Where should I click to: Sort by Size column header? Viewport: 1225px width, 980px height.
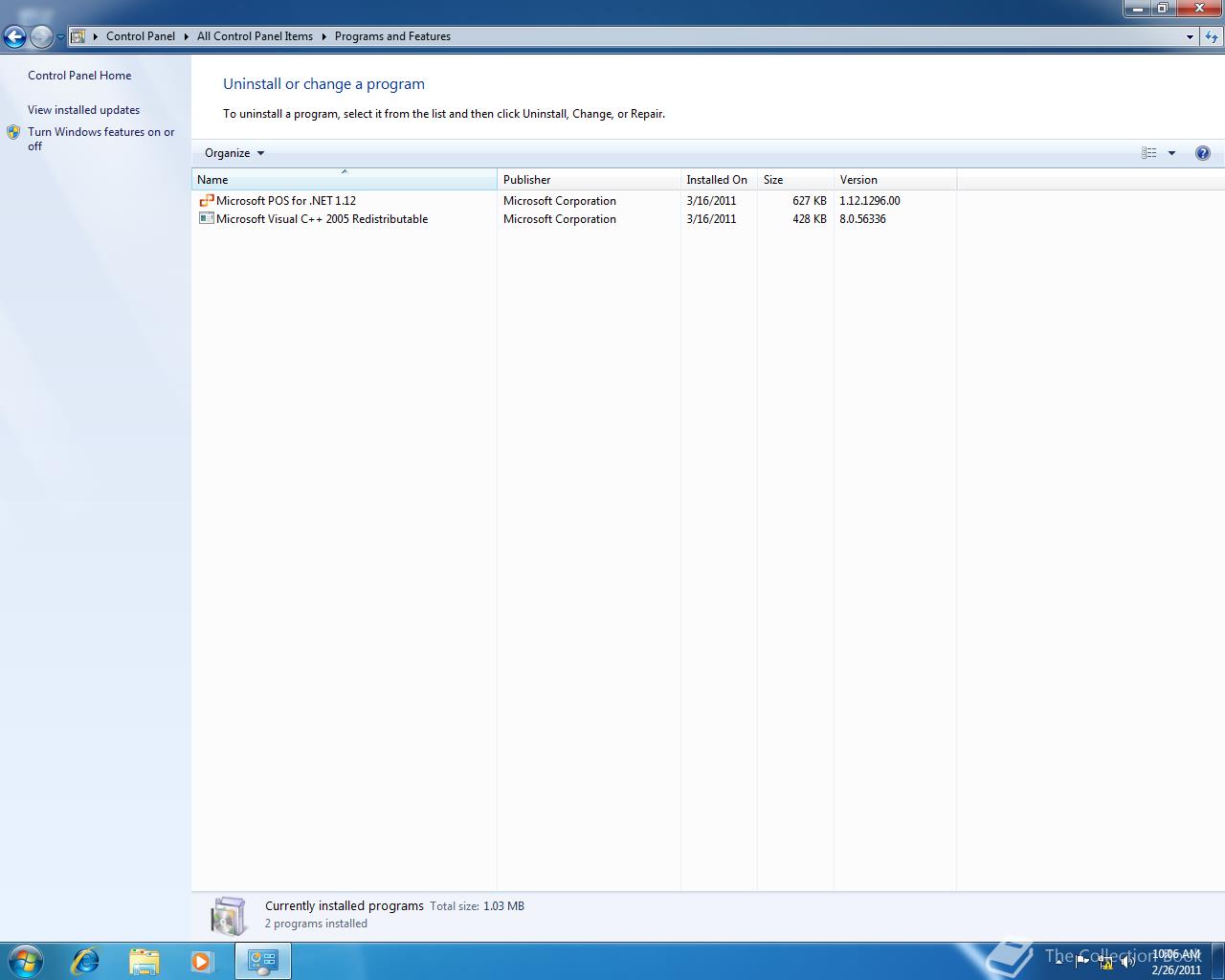(x=795, y=180)
